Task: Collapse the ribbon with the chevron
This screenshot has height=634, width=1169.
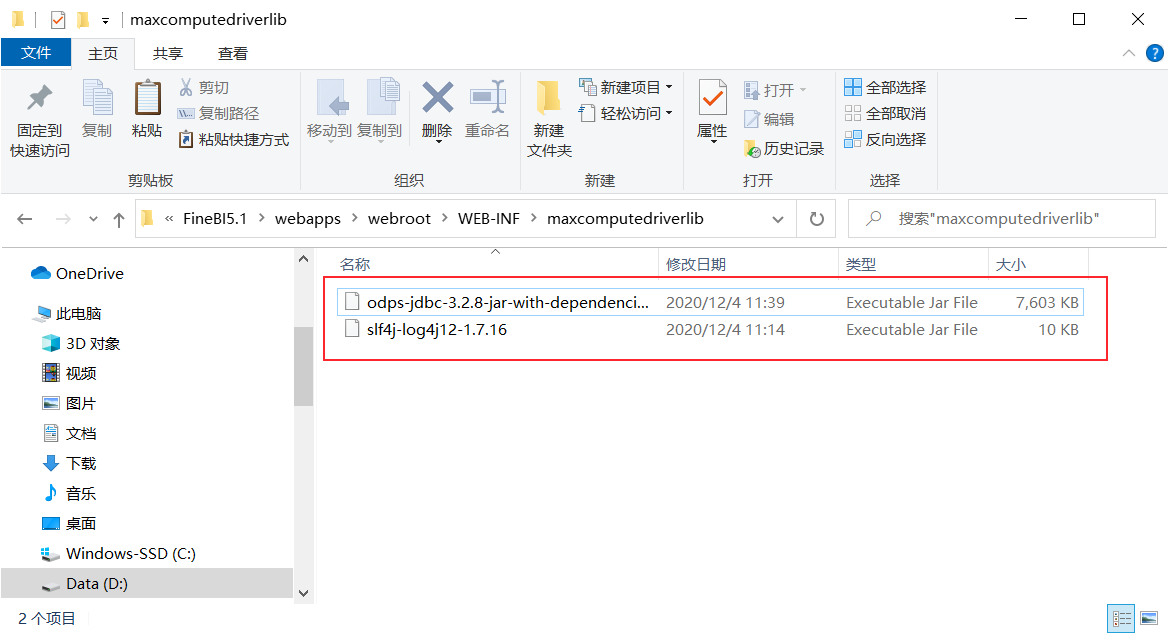Action: [x=1129, y=53]
